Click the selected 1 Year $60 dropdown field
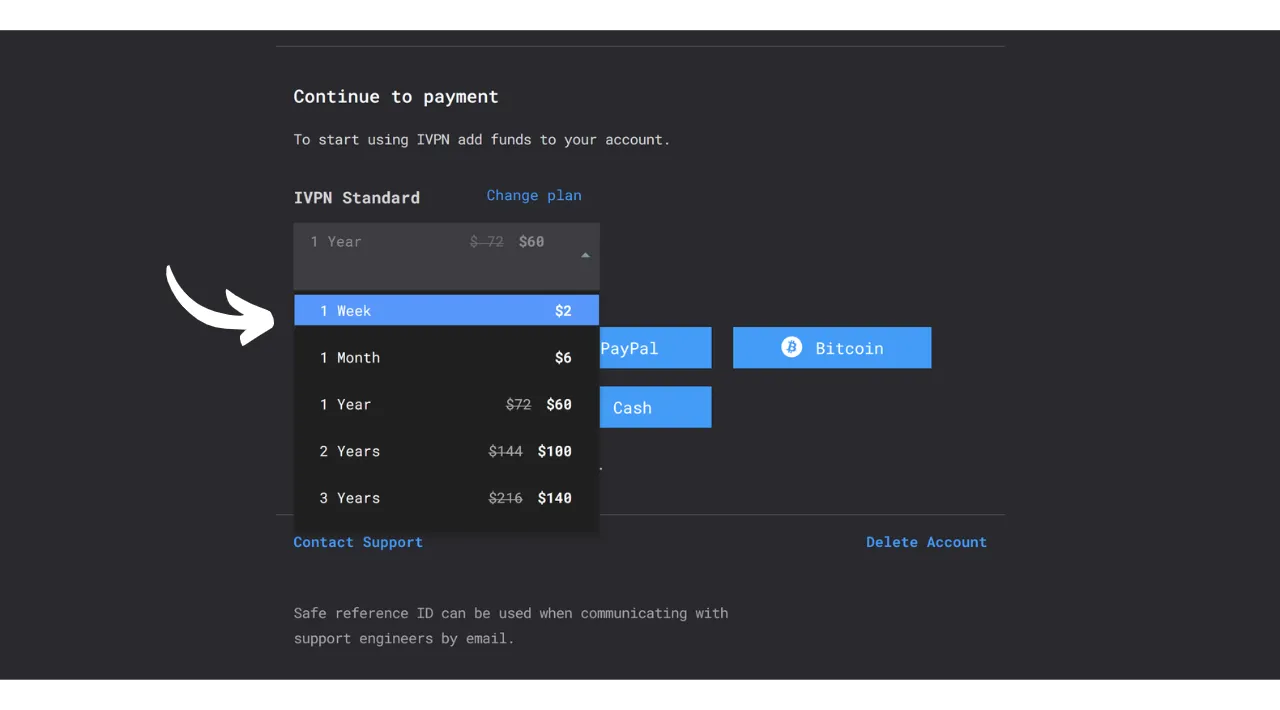This screenshot has height=710, width=1280. pos(446,256)
